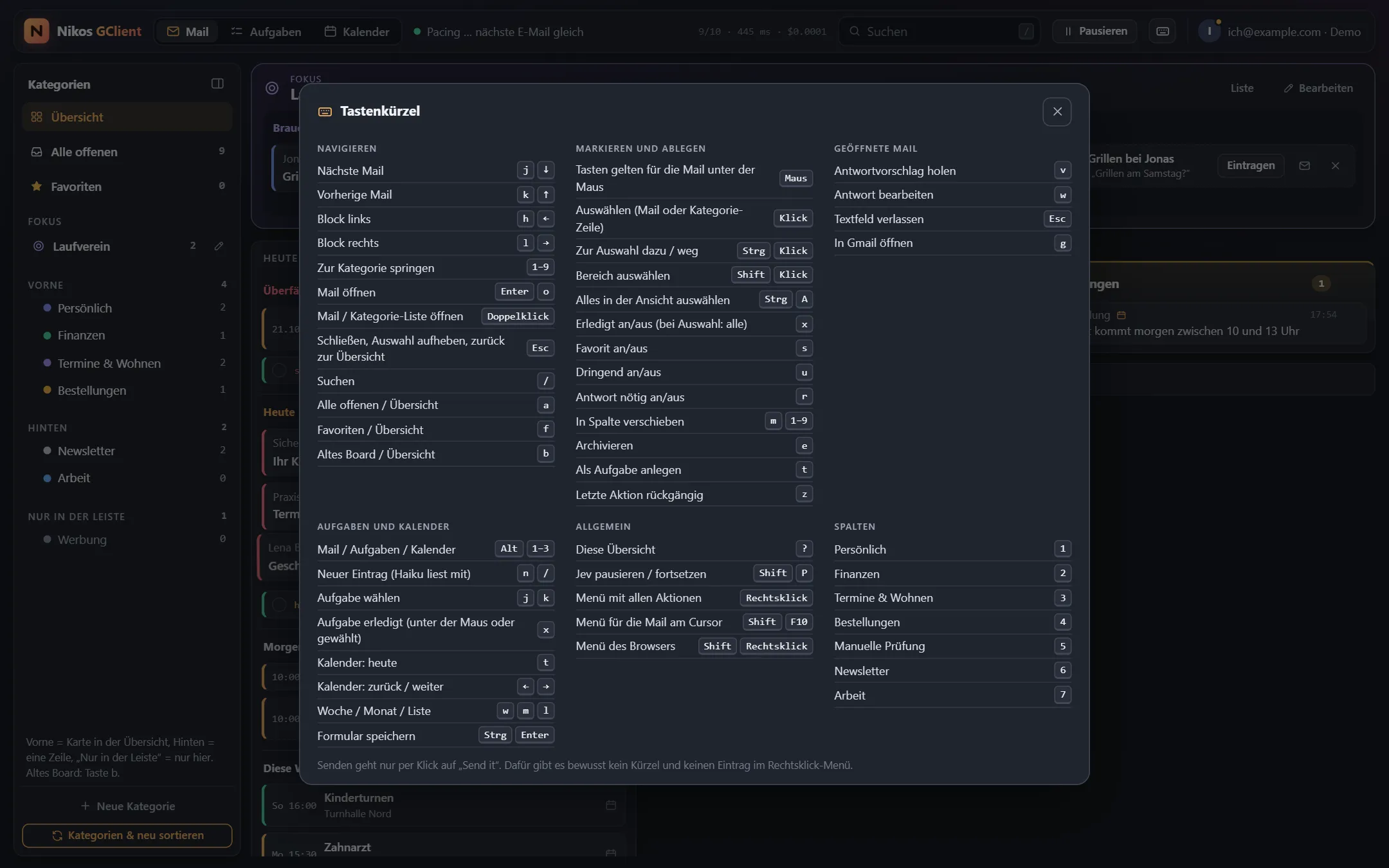This screenshot has width=1389, height=868.
Task: Click the Nikos GClient logo icon
Action: click(x=37, y=31)
